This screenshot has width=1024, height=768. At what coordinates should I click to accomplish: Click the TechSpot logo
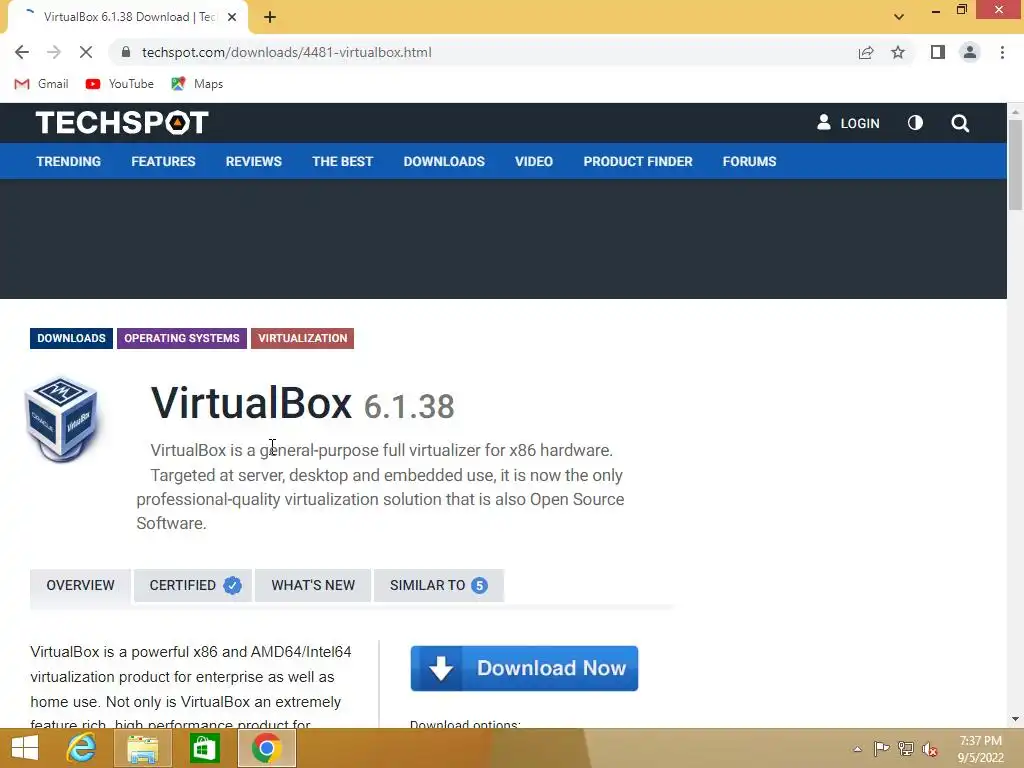122,123
